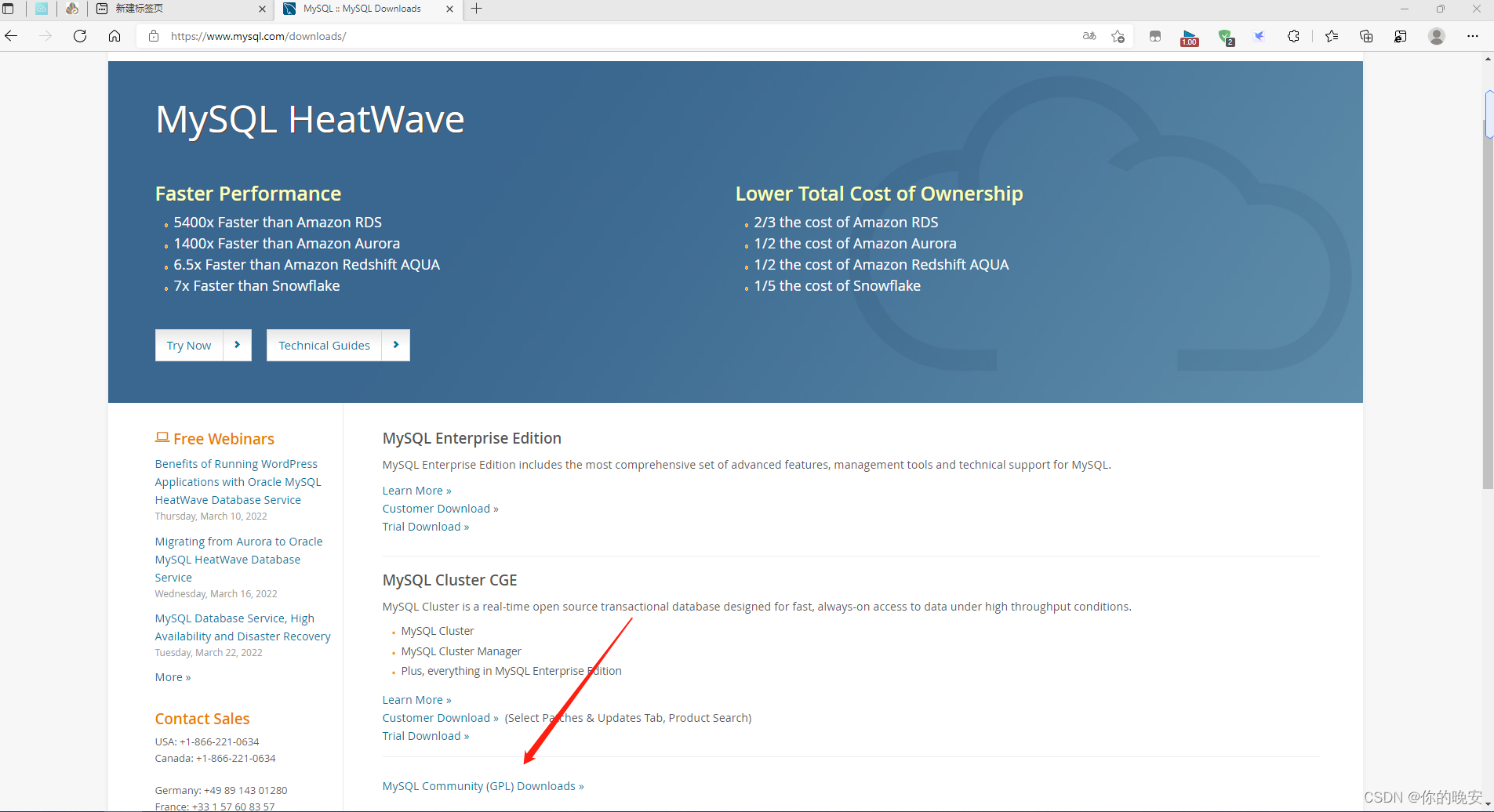The width and height of the screenshot is (1494, 812).
Task: Select the MySQL Downloads tab
Action: [369, 9]
